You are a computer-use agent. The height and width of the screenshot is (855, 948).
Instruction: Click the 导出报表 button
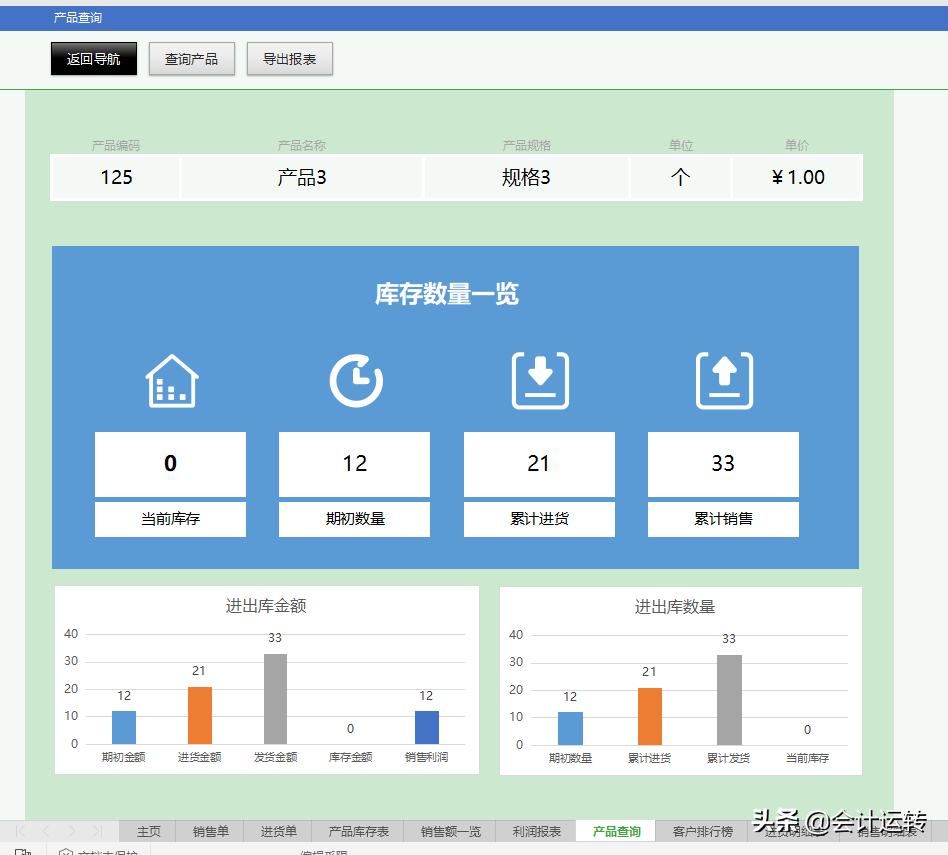[290, 59]
